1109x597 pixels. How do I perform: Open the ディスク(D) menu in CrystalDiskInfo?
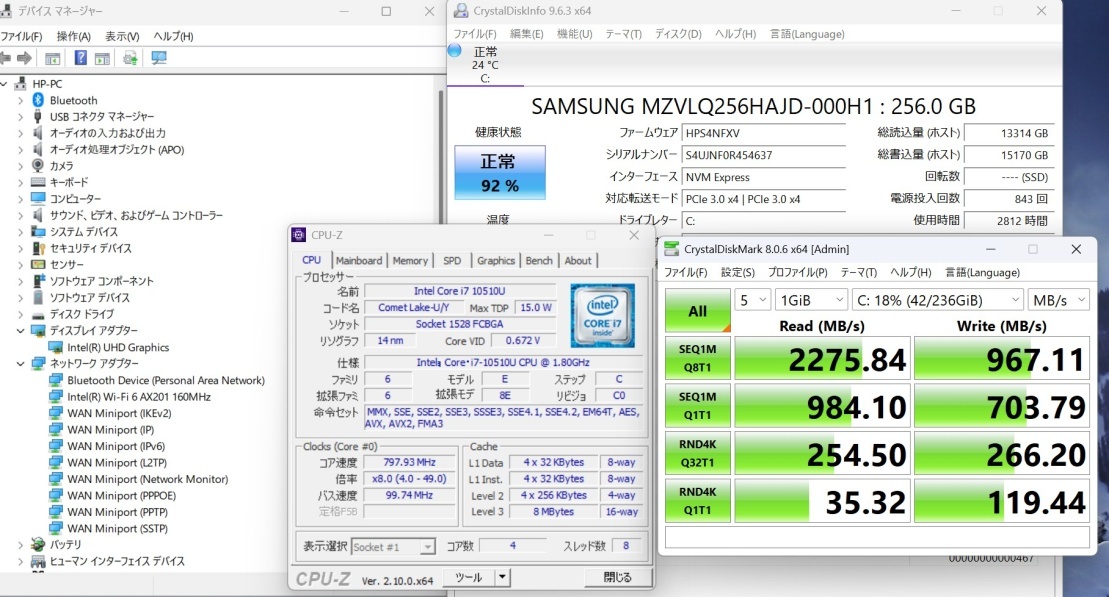(678, 34)
